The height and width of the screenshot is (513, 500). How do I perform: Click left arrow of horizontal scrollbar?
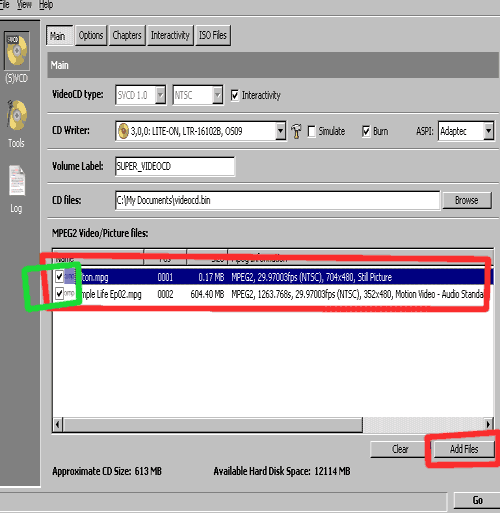(58, 425)
